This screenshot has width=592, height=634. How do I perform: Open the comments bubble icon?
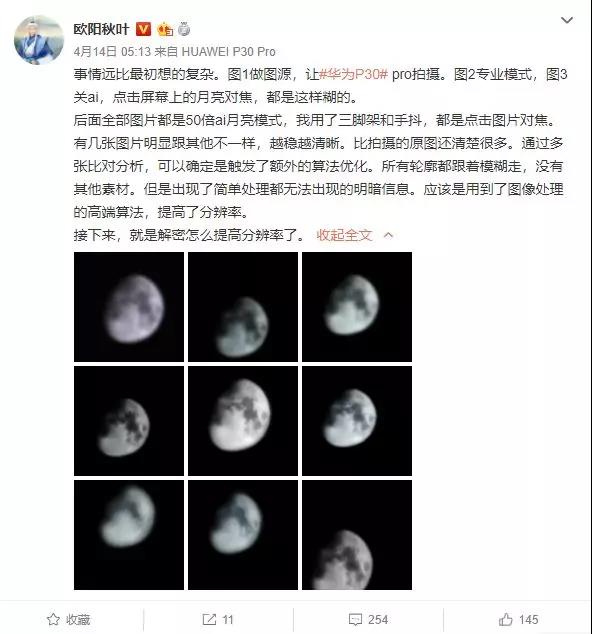[x=355, y=619]
